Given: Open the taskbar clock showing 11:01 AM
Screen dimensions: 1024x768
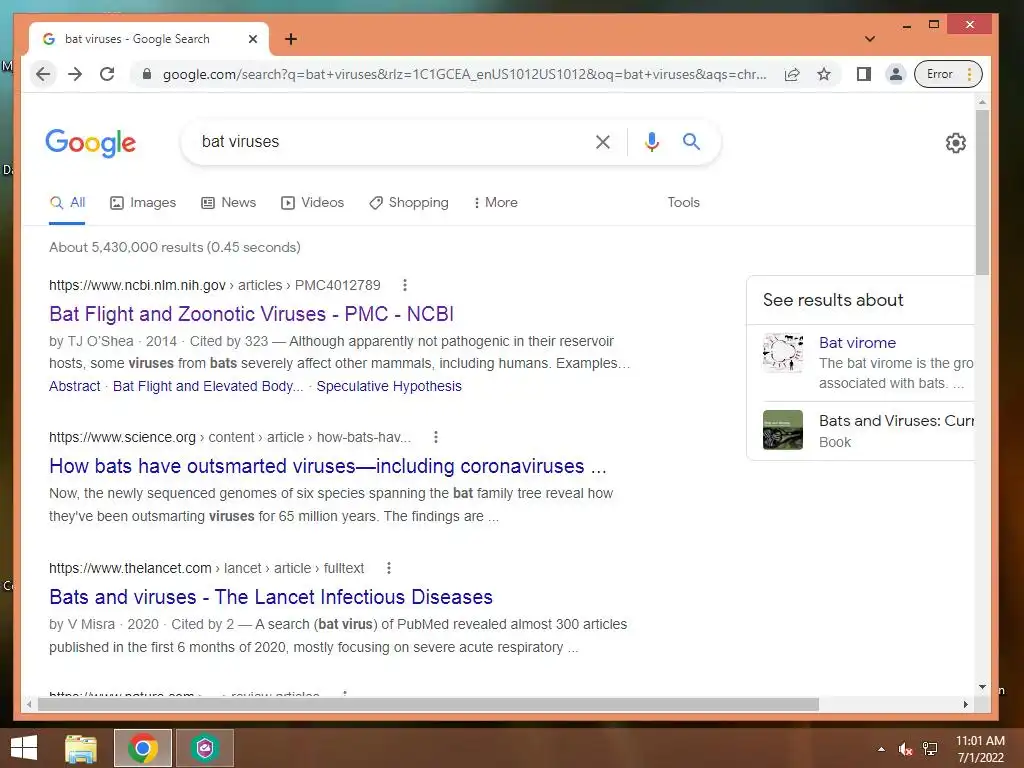Looking at the screenshot, I should (980, 749).
